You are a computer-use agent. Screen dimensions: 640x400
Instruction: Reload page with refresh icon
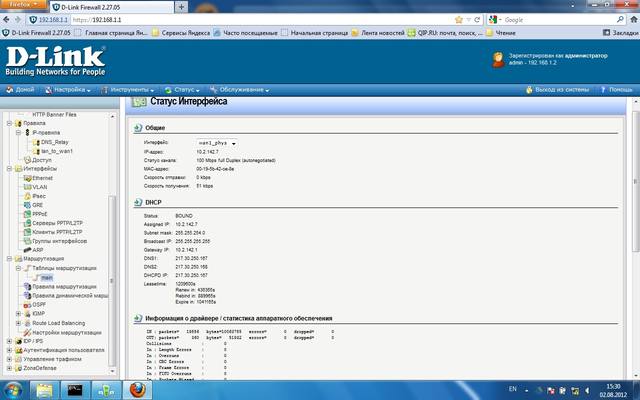(477, 20)
